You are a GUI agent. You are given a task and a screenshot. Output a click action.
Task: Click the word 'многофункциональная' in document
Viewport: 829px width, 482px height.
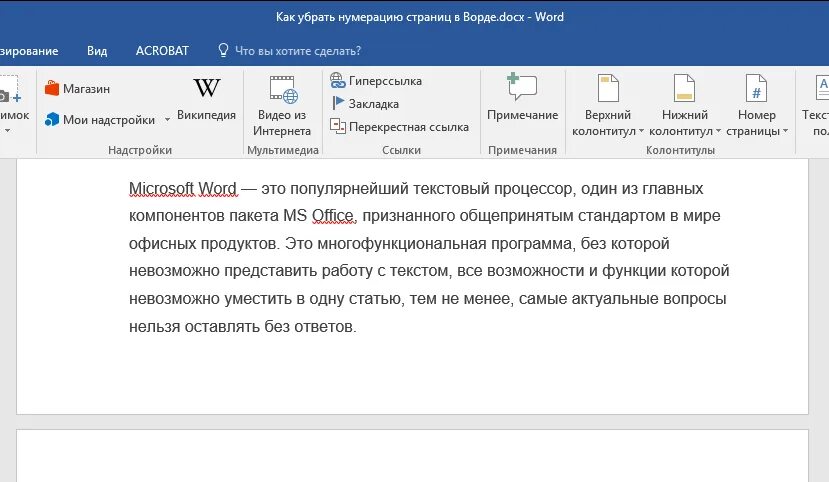402,244
